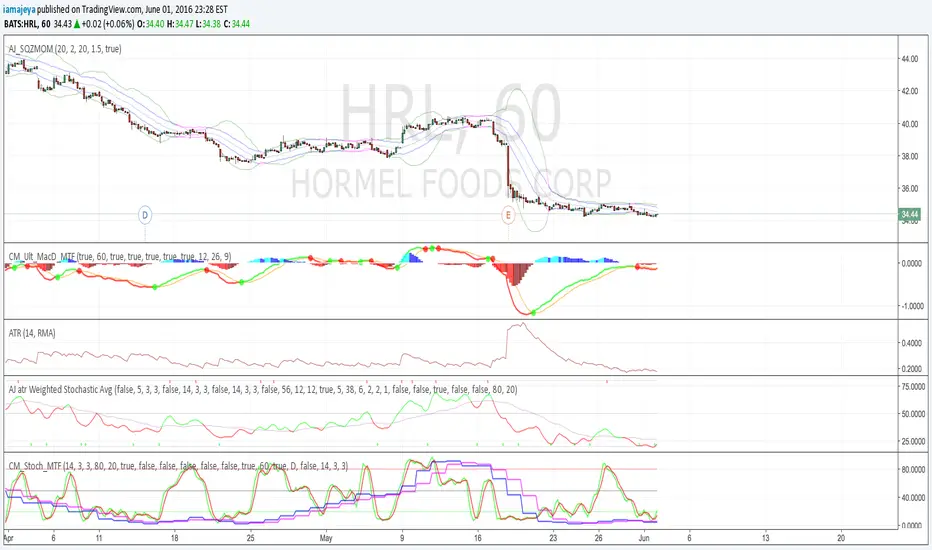Click the low value 34.38
The height and width of the screenshot is (550, 932).
click(x=211, y=24)
